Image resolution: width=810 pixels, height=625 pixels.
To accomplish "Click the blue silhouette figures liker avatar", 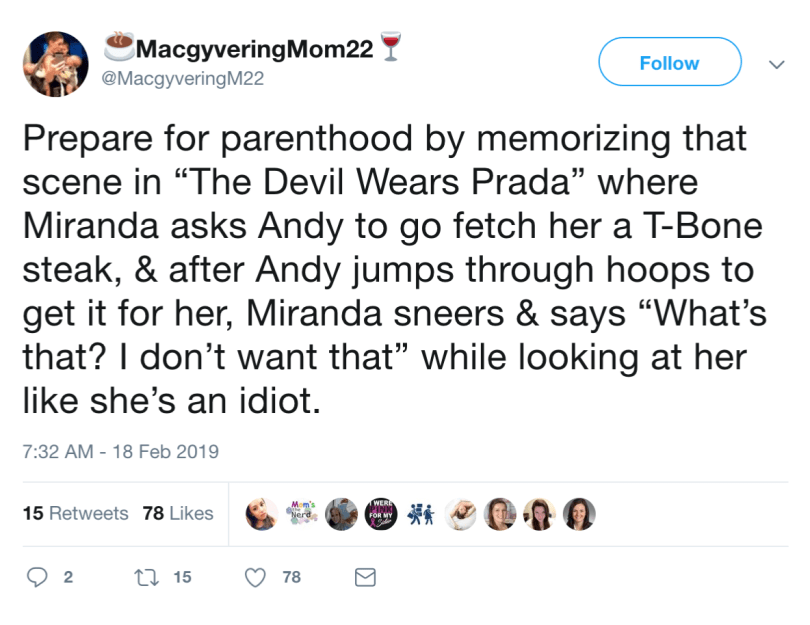I will (420, 513).
